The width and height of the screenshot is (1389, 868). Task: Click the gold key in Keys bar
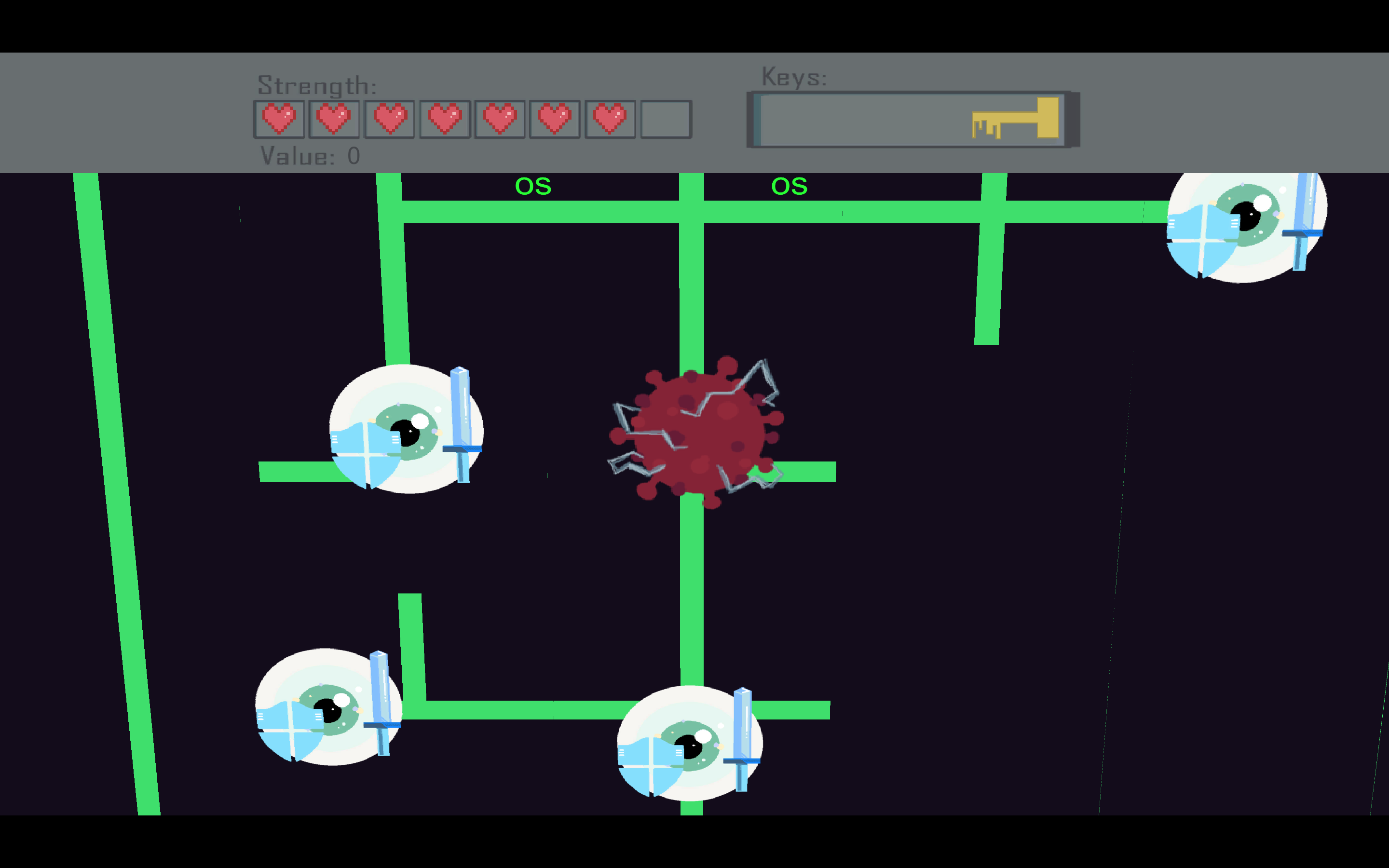tap(1015, 118)
